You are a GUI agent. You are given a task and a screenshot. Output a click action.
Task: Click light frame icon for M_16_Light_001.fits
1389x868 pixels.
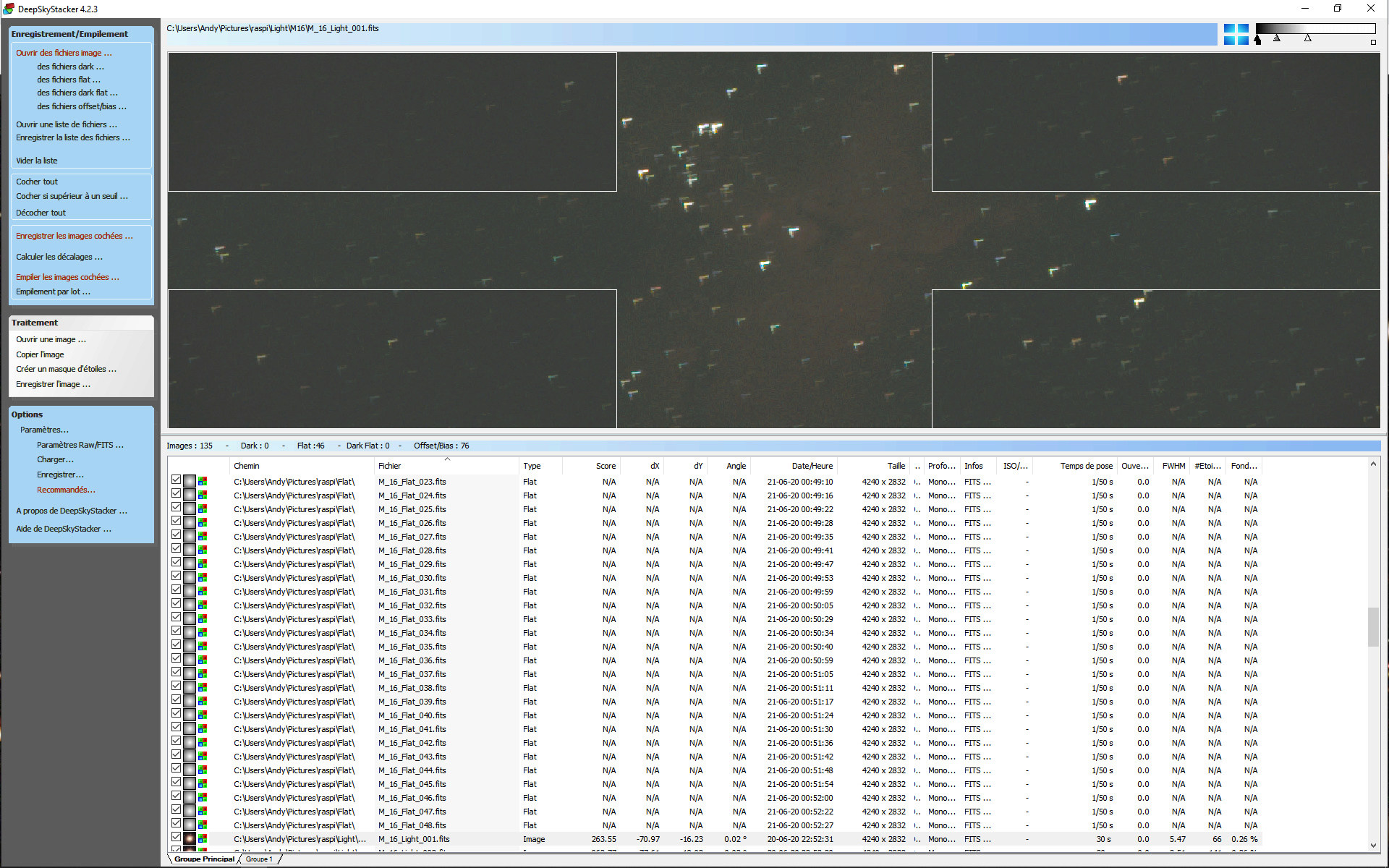(x=190, y=839)
